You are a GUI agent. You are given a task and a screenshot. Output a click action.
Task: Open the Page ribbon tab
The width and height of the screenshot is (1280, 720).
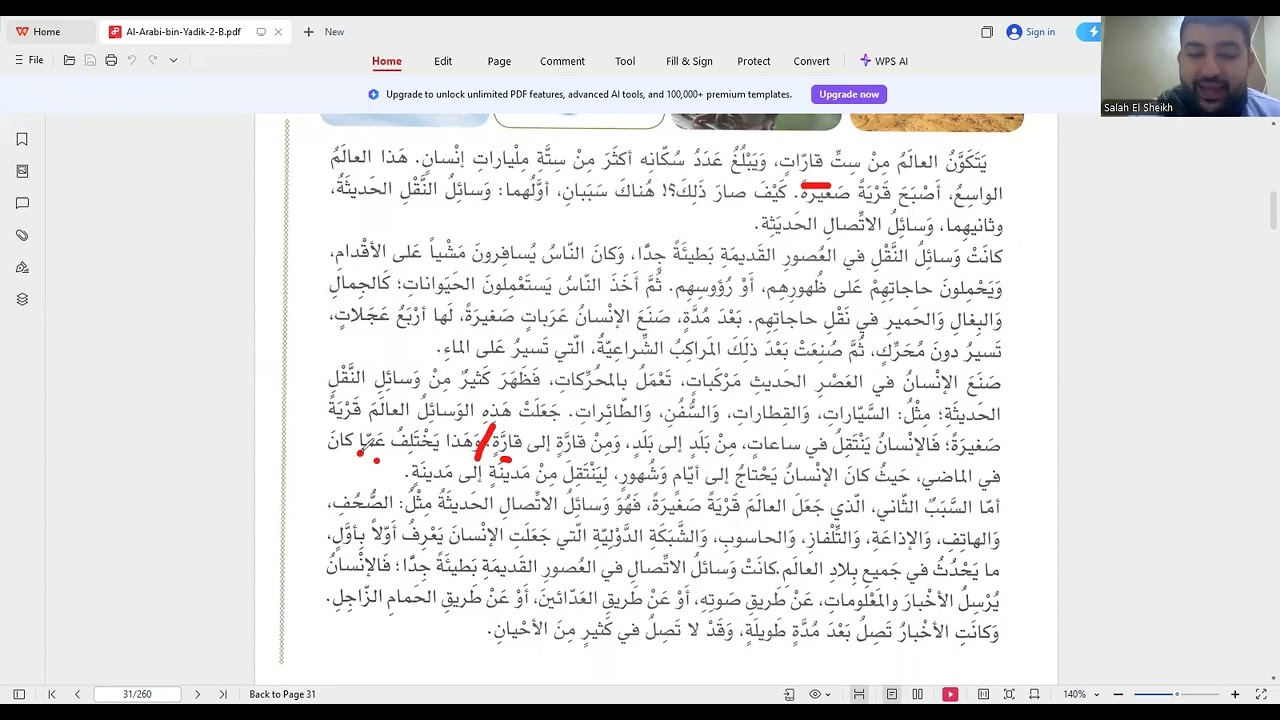499,61
